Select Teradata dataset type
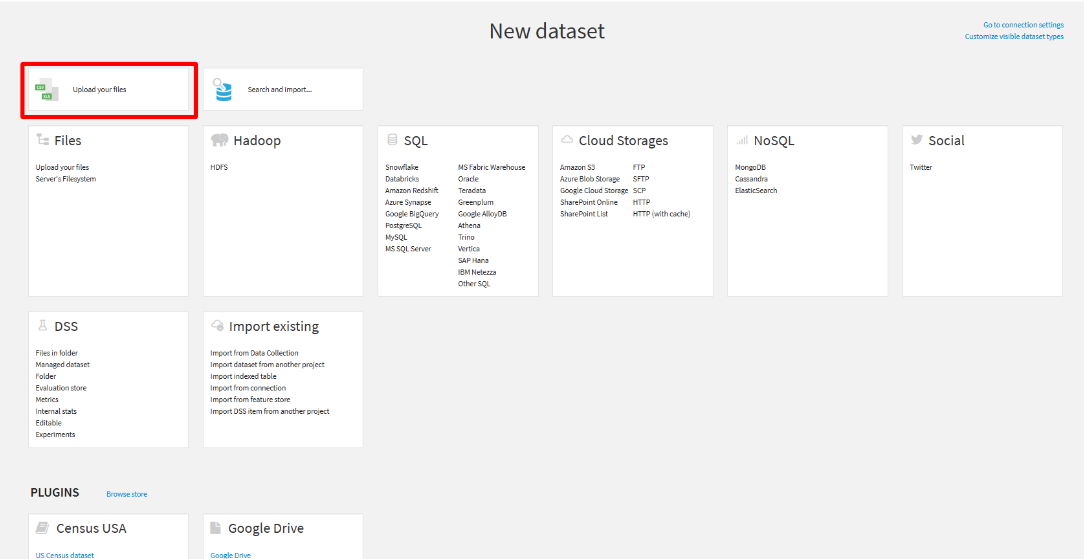 (x=471, y=191)
